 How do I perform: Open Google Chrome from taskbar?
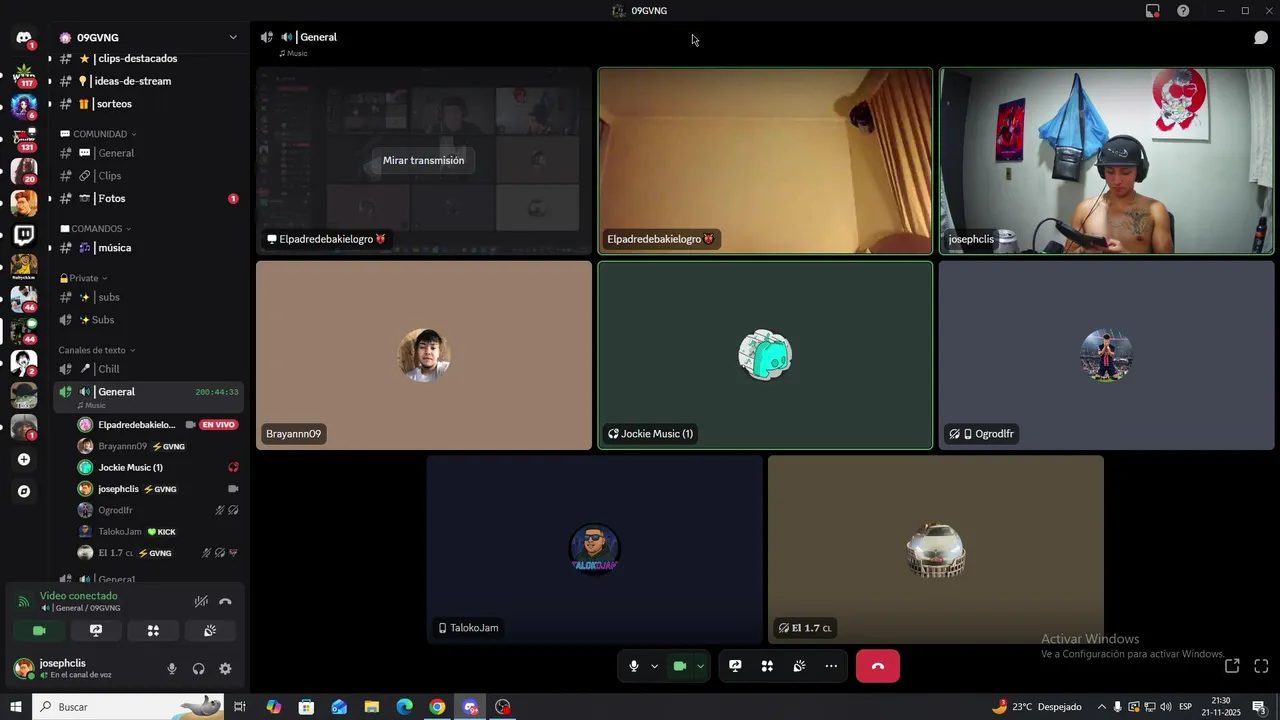437,707
